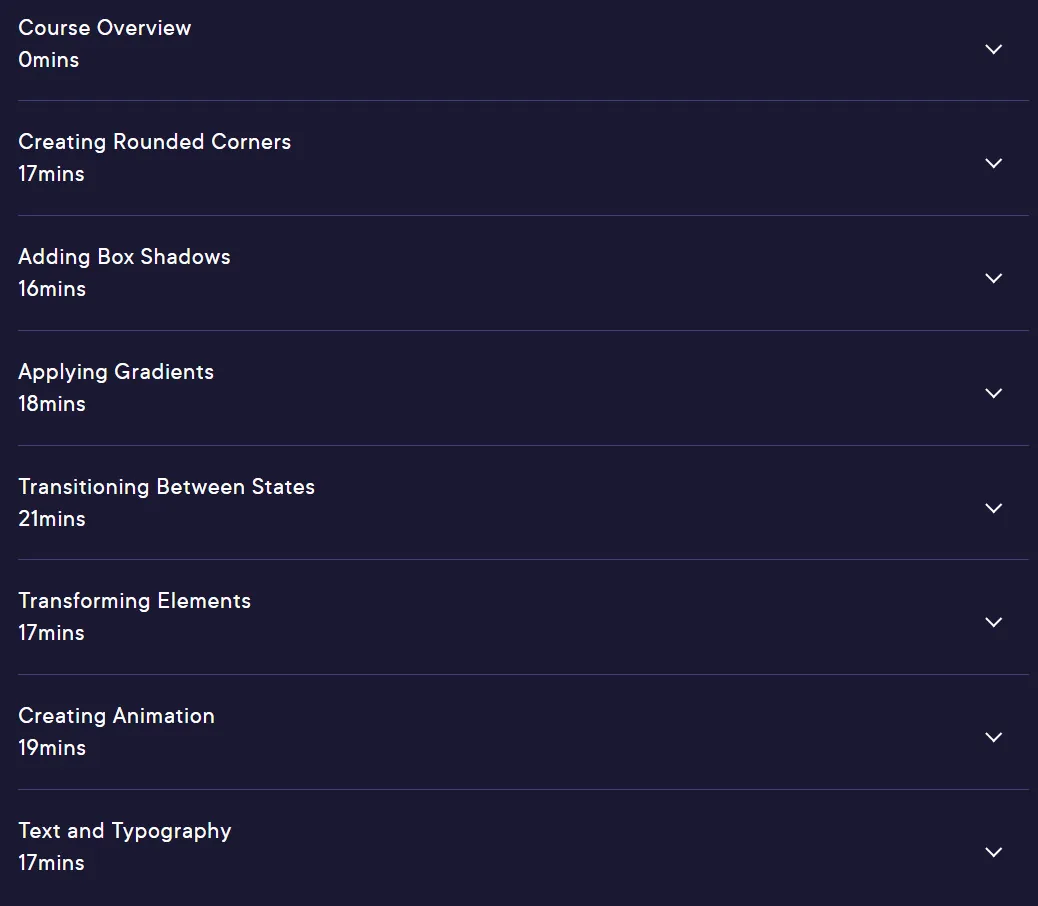Click the 21mins duration under Transitioning
Screen dimensions: 1038x906
pos(52,519)
